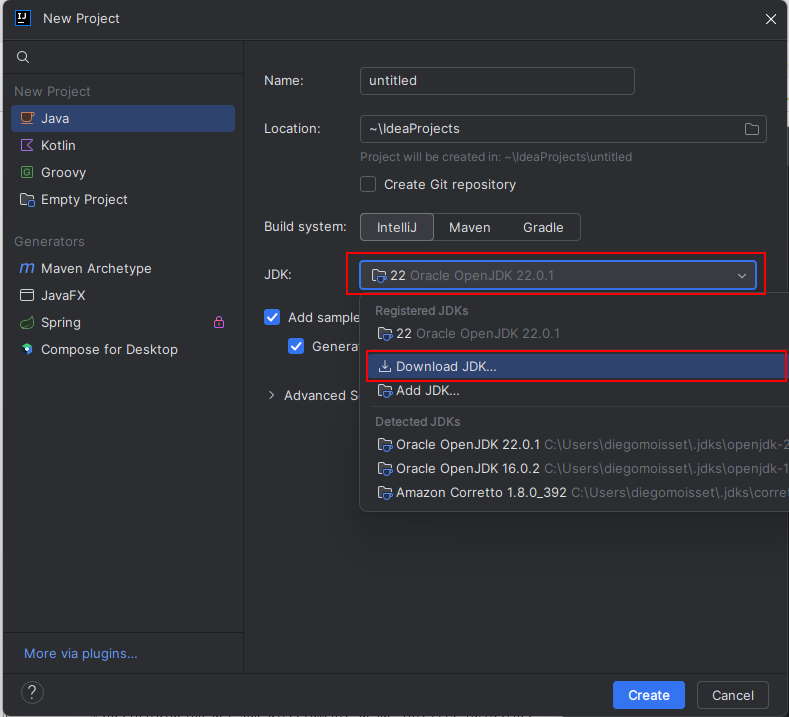Screen dimensions: 789x717
Task: Open the JDK combo box
Action: [x=558, y=275]
